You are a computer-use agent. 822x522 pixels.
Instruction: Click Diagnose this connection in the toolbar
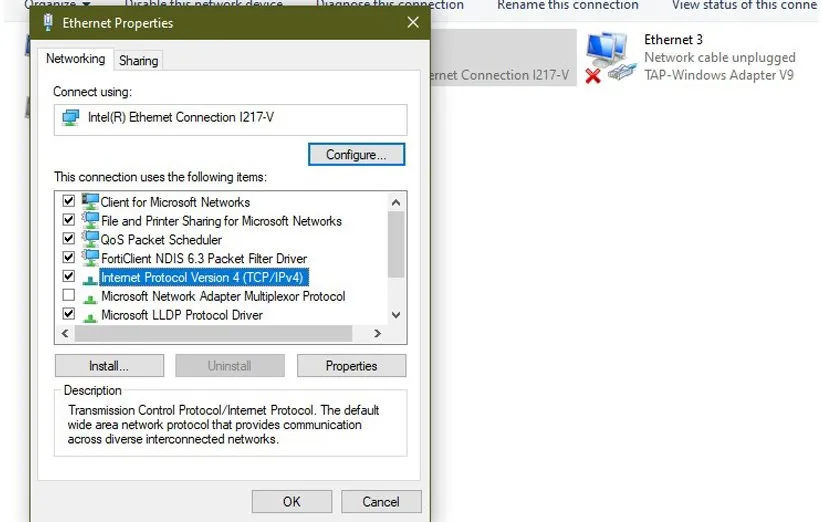click(x=390, y=5)
